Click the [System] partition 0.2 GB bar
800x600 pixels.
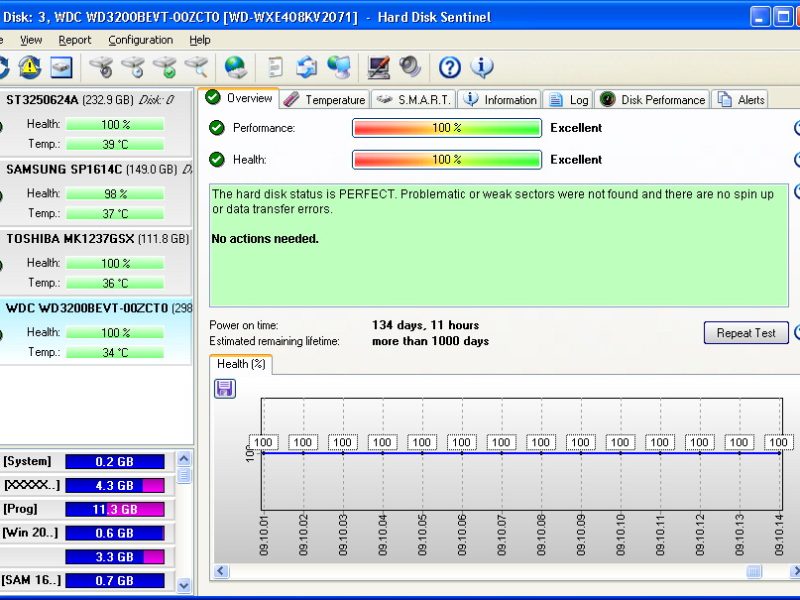tap(115, 462)
